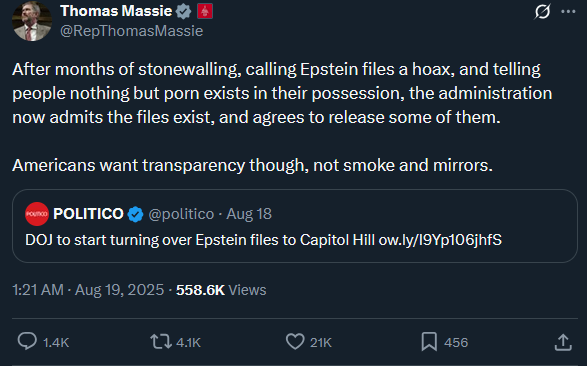Click the share upload icon
Viewport: 587px width, 366px height.
point(563,342)
